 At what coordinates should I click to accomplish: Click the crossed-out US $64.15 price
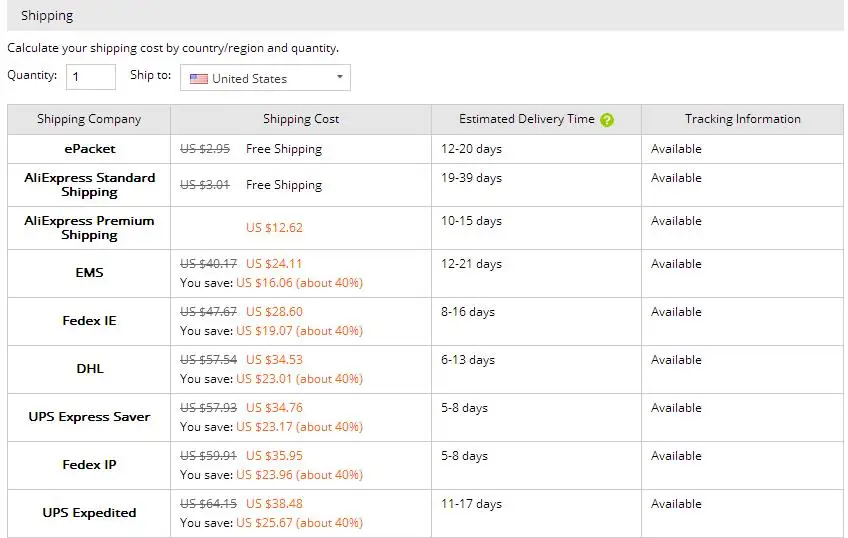pyautogui.click(x=208, y=504)
